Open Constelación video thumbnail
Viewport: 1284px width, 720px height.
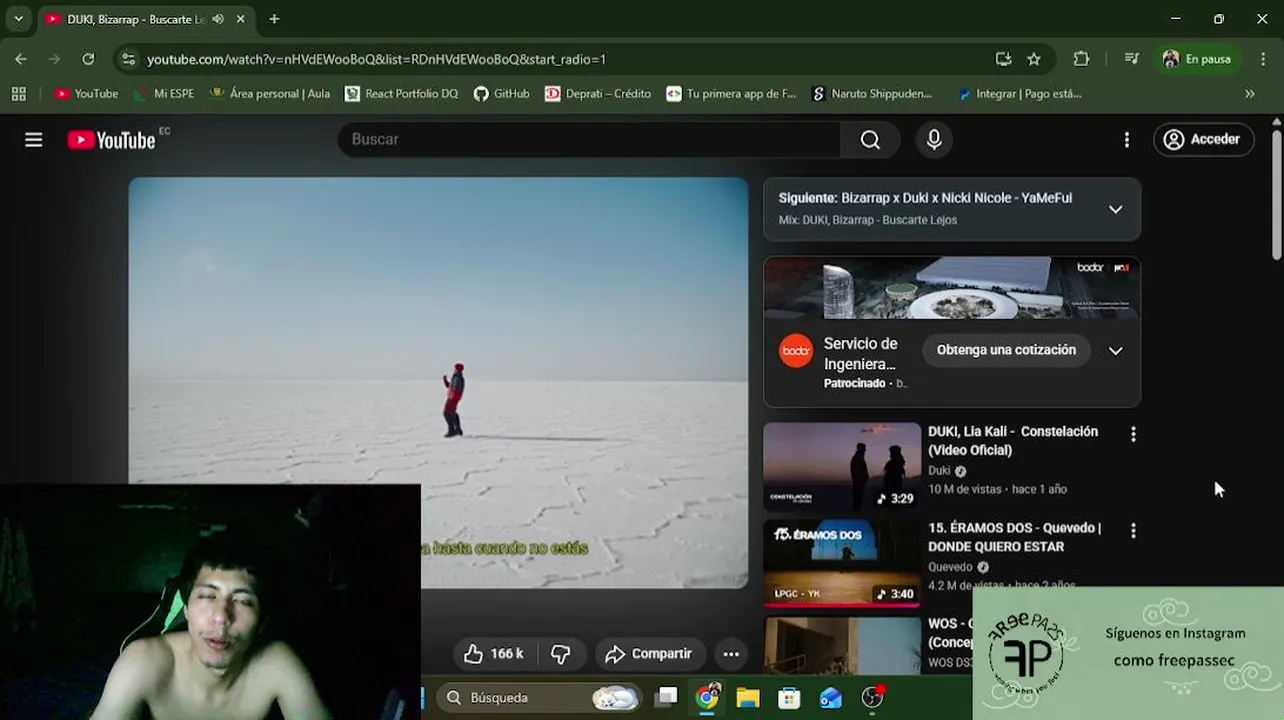(x=842, y=466)
